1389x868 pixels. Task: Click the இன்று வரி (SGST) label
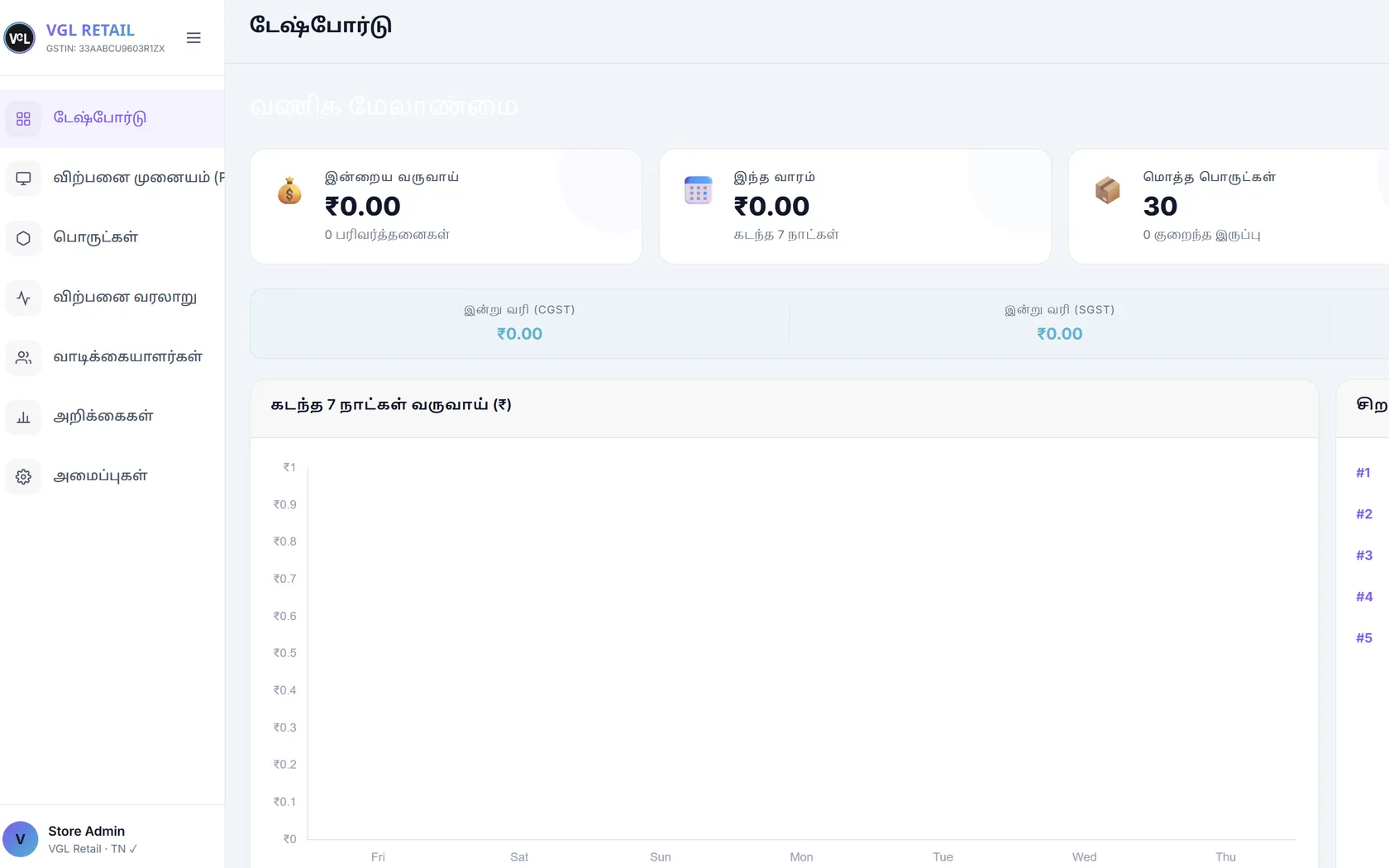[1059, 310]
